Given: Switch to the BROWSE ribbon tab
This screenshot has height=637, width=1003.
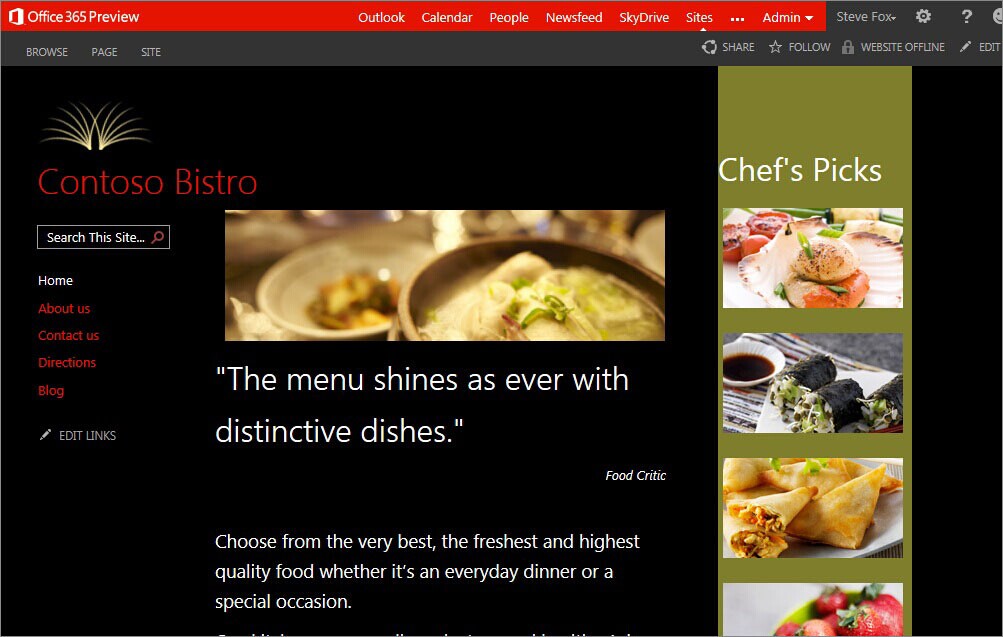Looking at the screenshot, I should [47, 52].
